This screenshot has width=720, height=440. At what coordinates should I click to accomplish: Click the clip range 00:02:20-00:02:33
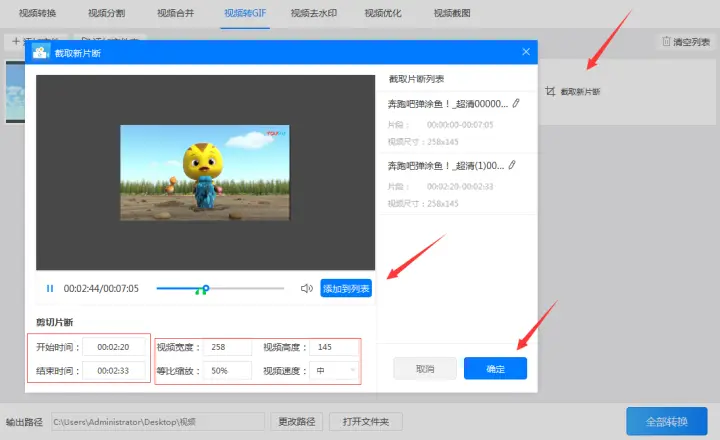pos(460,186)
